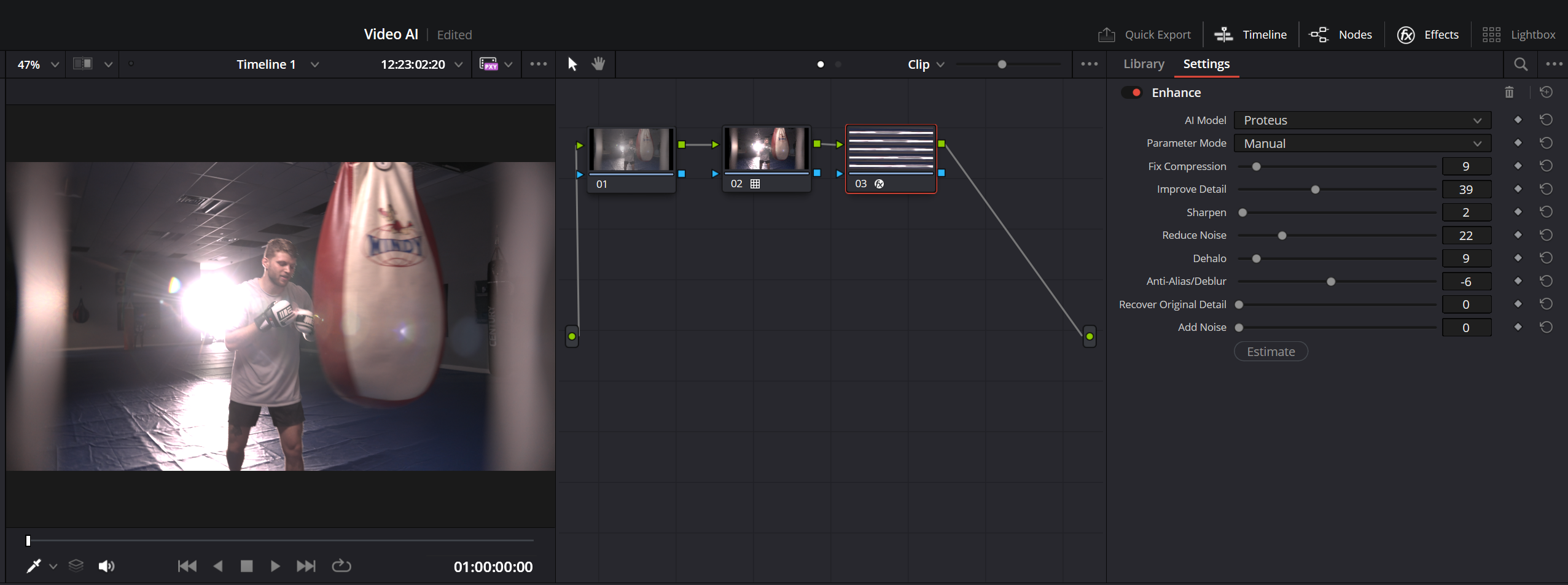Image resolution: width=1568 pixels, height=585 pixels.
Task: Toggle loop playback
Action: [341, 565]
